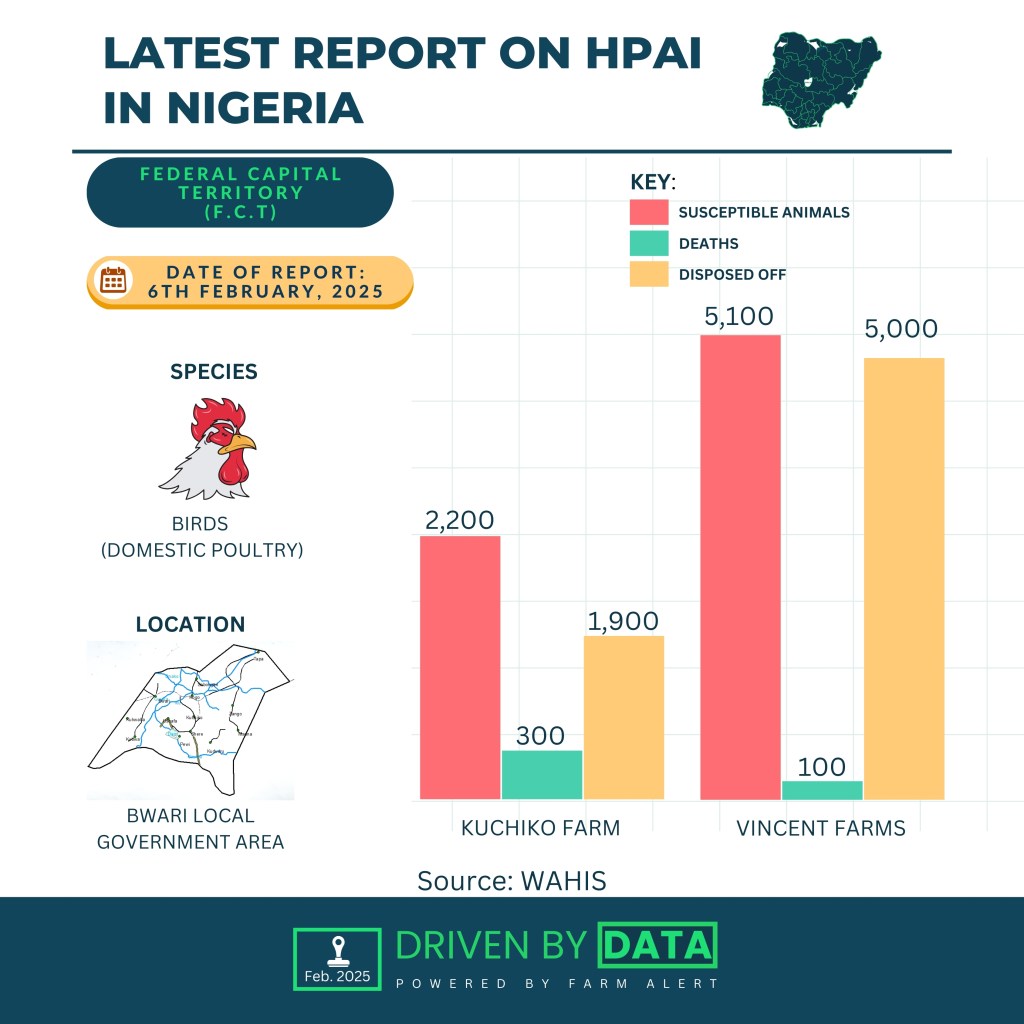Click the Feb. 2025 stamp icon
This screenshot has width=1024, height=1024.
[337, 958]
